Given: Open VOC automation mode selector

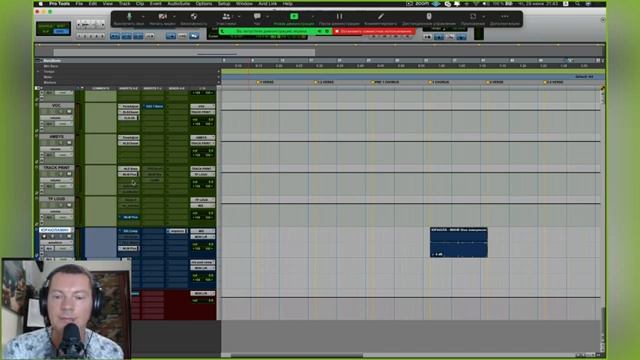Looking at the screenshot, I should pos(63,124).
